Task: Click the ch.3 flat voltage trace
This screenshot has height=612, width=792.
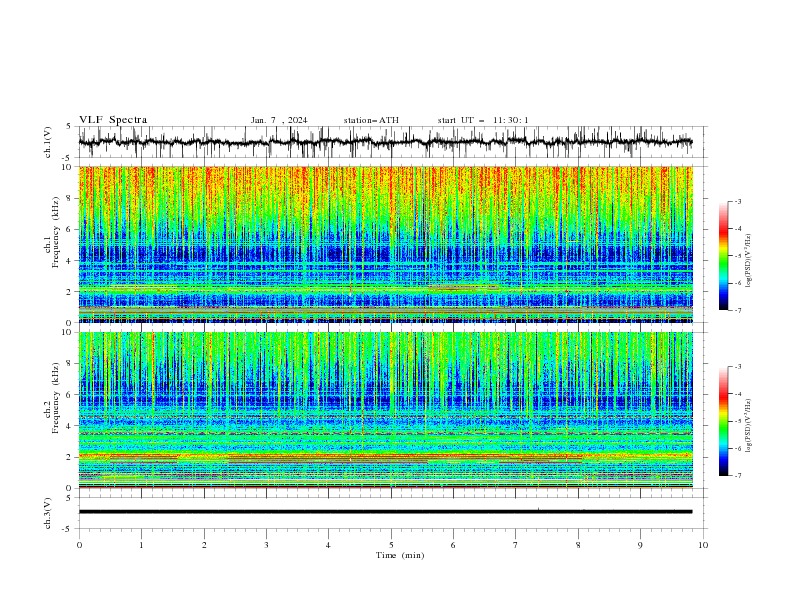Action: click(385, 512)
